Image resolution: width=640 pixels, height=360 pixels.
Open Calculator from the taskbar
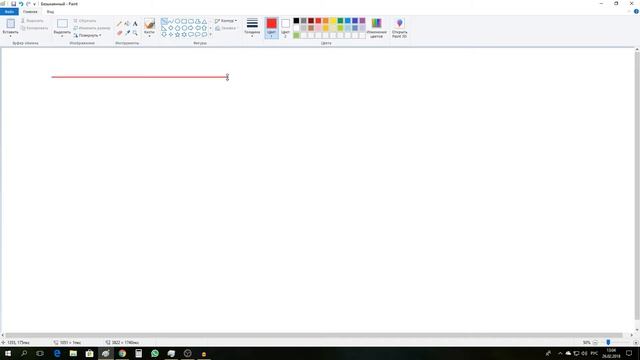(138, 353)
